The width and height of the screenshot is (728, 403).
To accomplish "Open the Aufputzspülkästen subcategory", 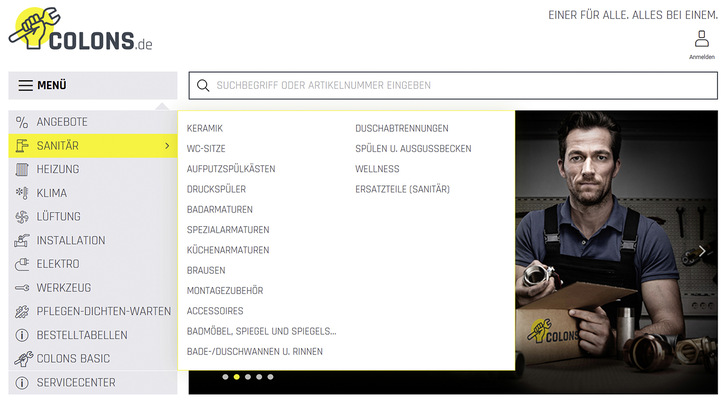I will click(x=231, y=169).
